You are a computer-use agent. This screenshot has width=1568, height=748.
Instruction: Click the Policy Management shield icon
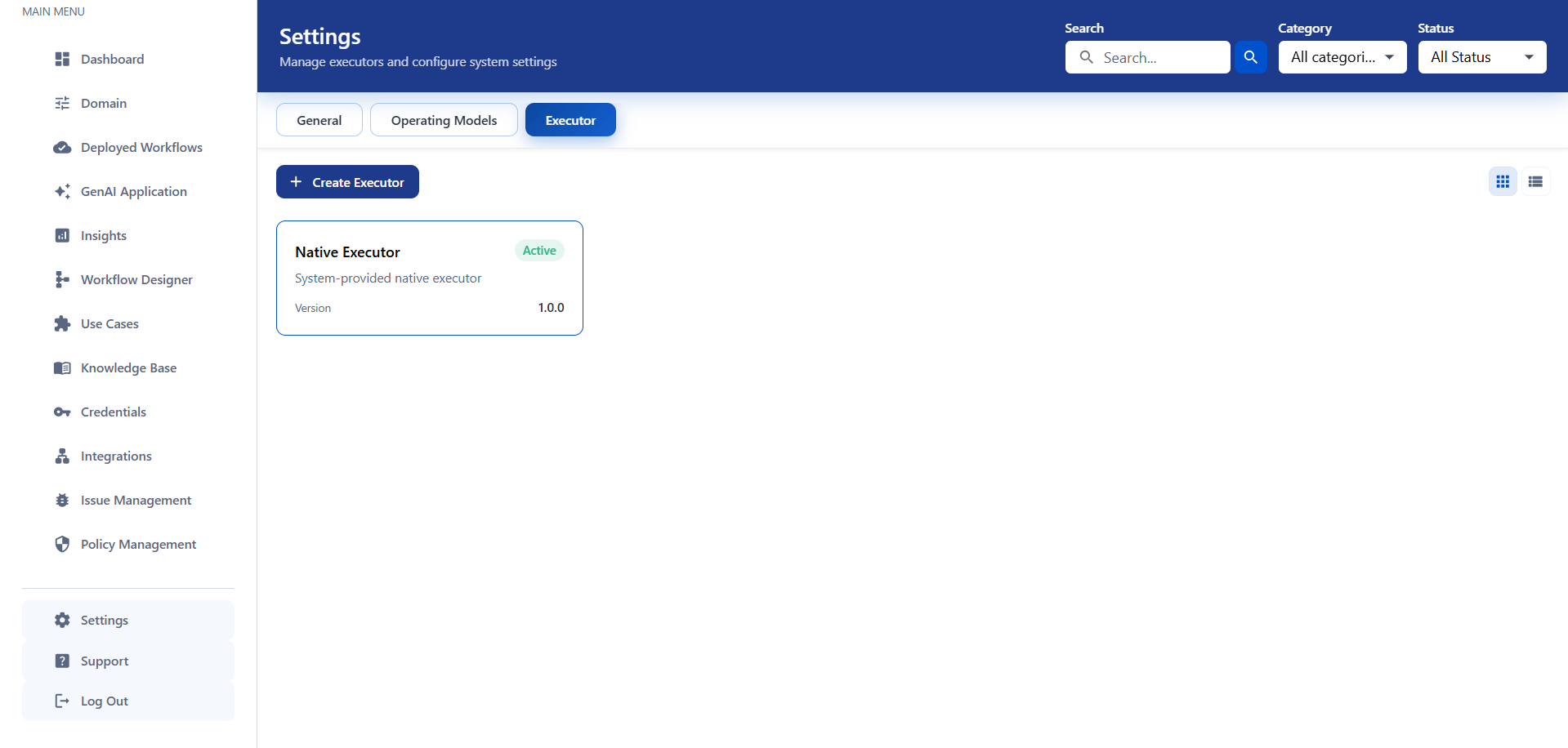[62, 544]
